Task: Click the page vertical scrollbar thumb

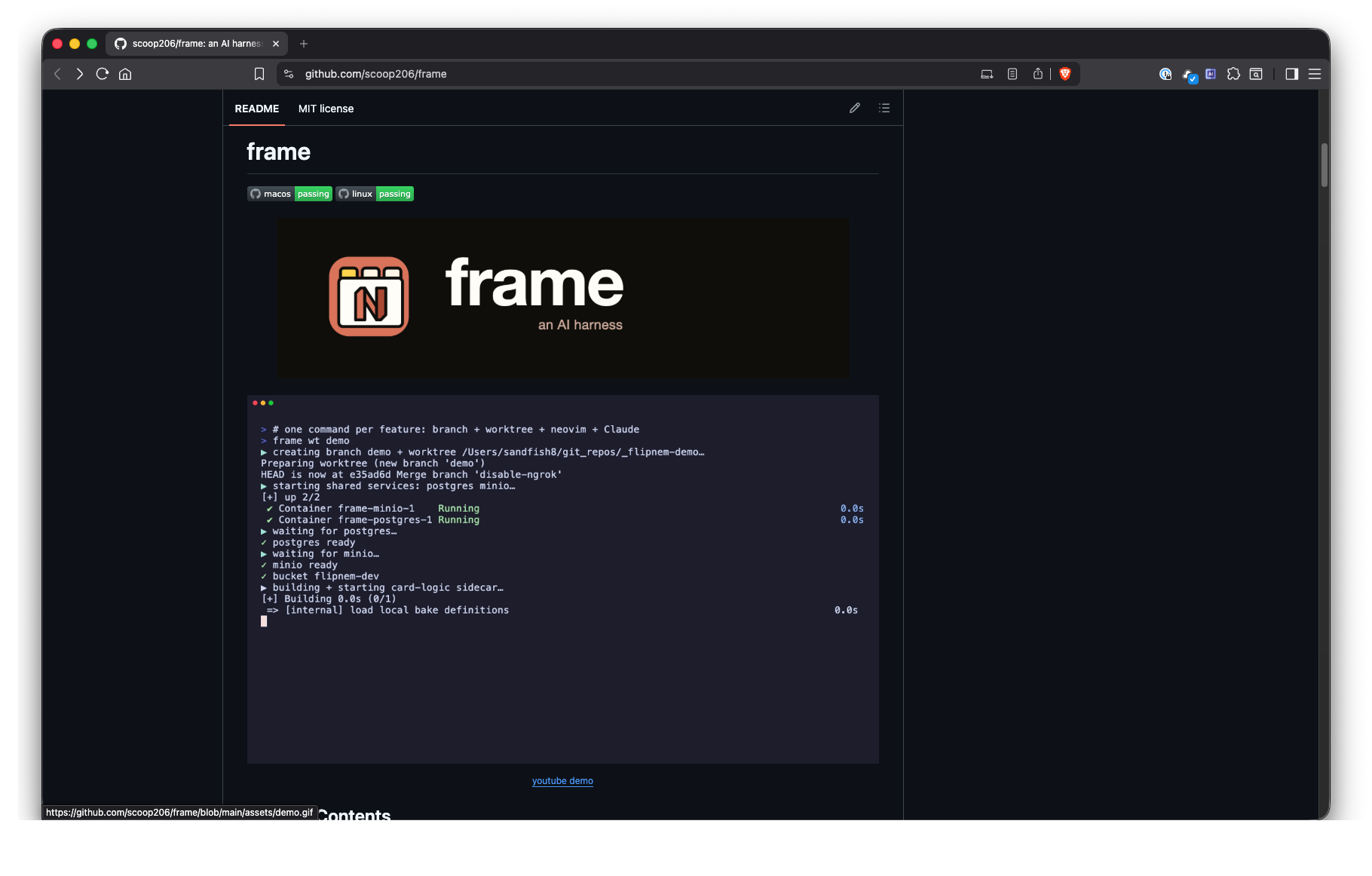Action: (x=1325, y=165)
